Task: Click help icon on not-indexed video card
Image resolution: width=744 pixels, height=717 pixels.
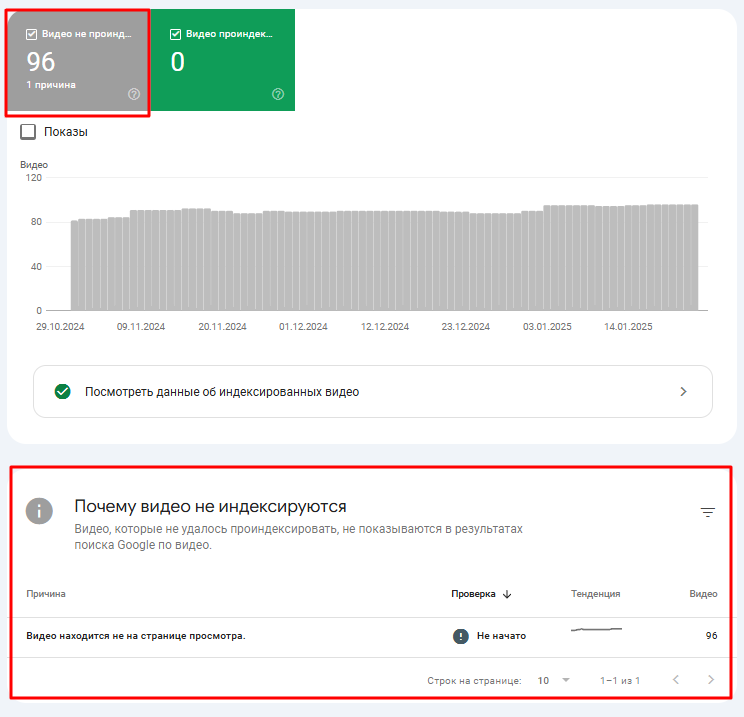Action: tap(134, 94)
